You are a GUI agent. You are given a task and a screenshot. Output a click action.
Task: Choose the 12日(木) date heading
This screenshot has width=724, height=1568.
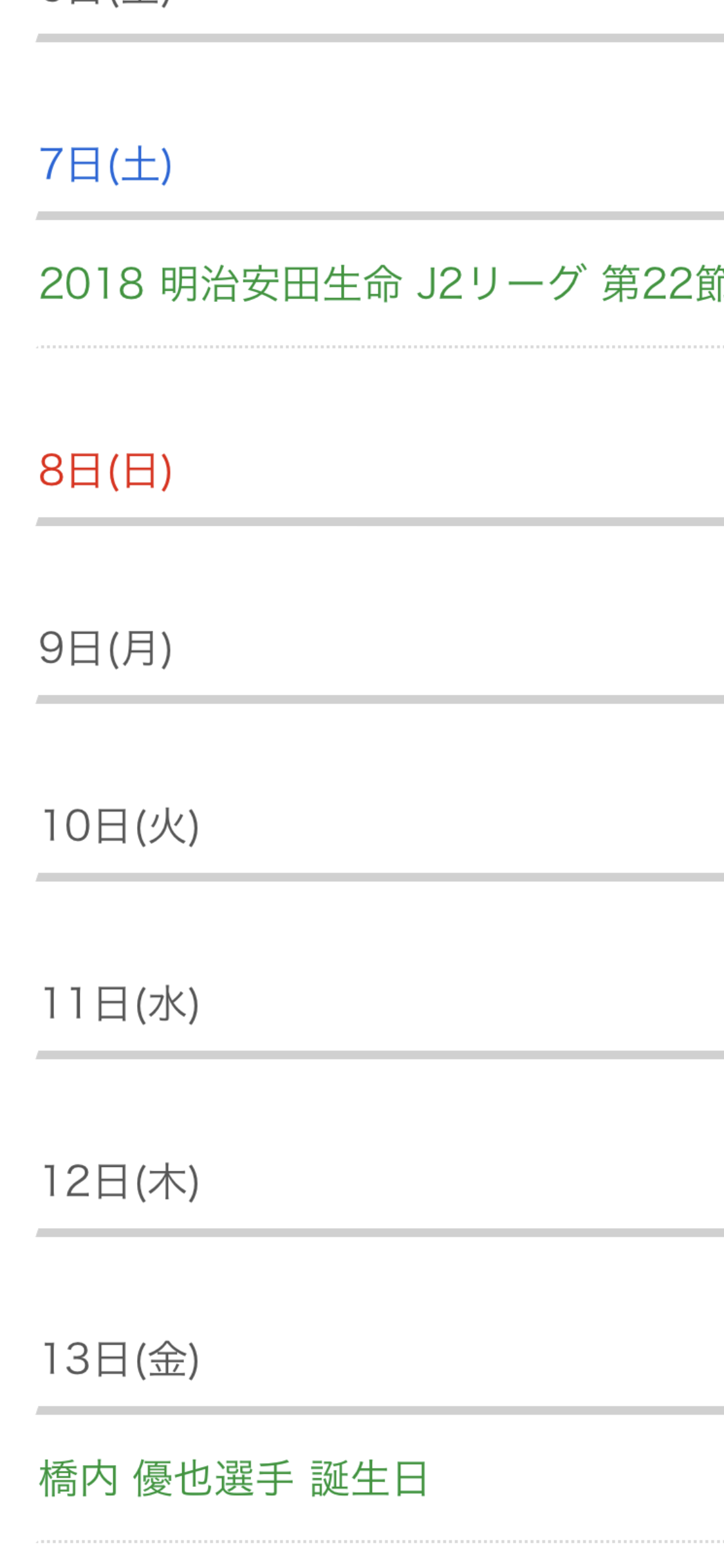coord(120,1181)
